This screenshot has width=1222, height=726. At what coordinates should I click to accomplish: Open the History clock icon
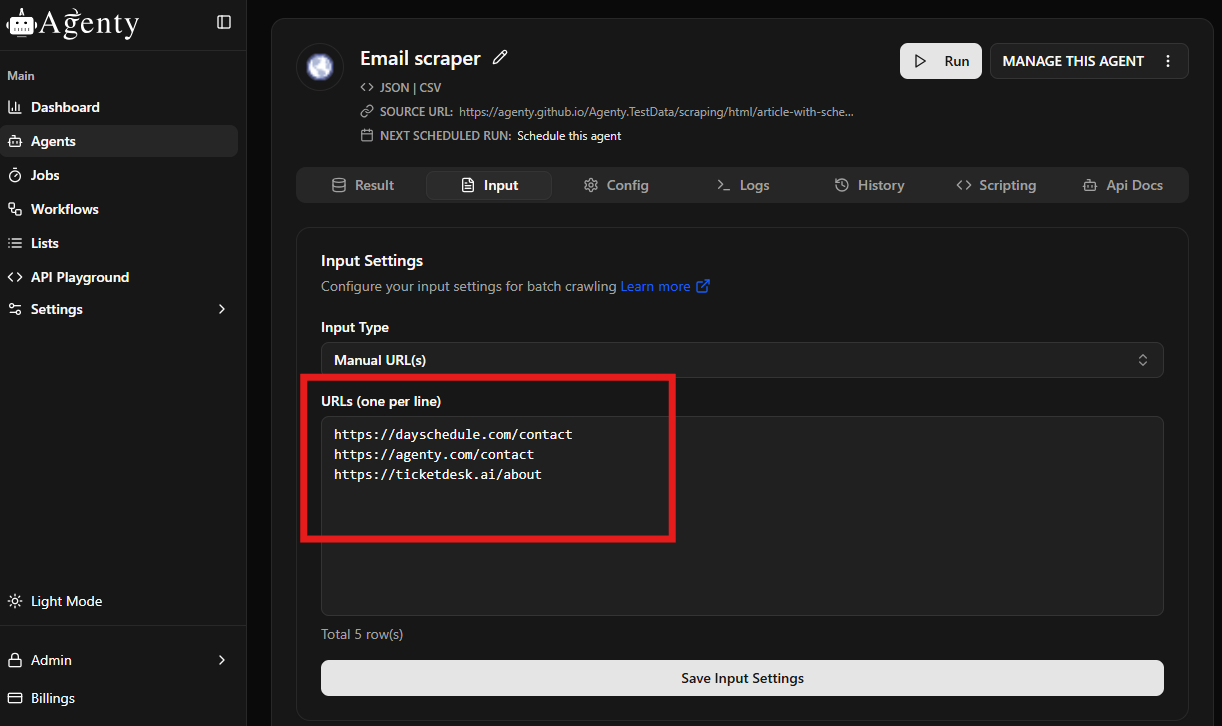[840, 184]
